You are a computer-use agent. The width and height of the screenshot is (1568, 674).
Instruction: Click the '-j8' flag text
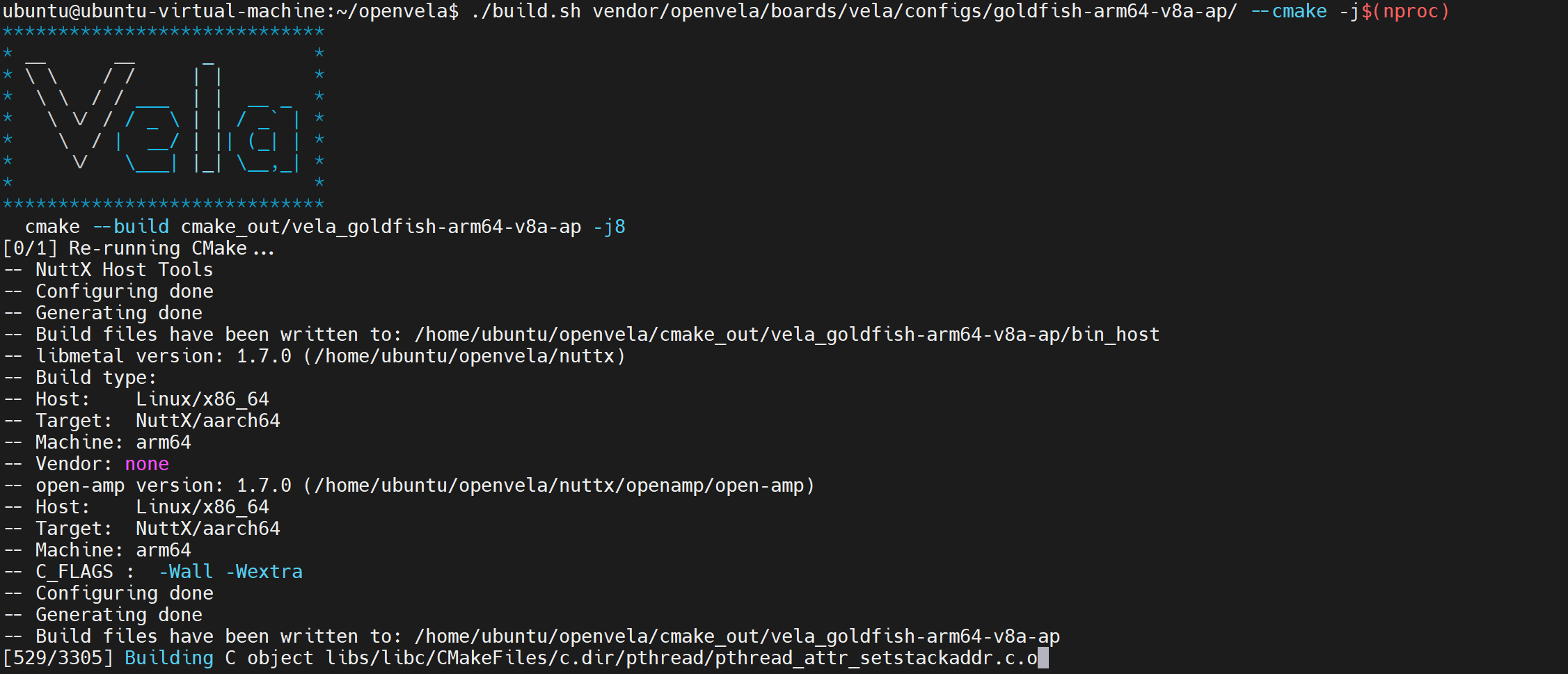pos(609,227)
